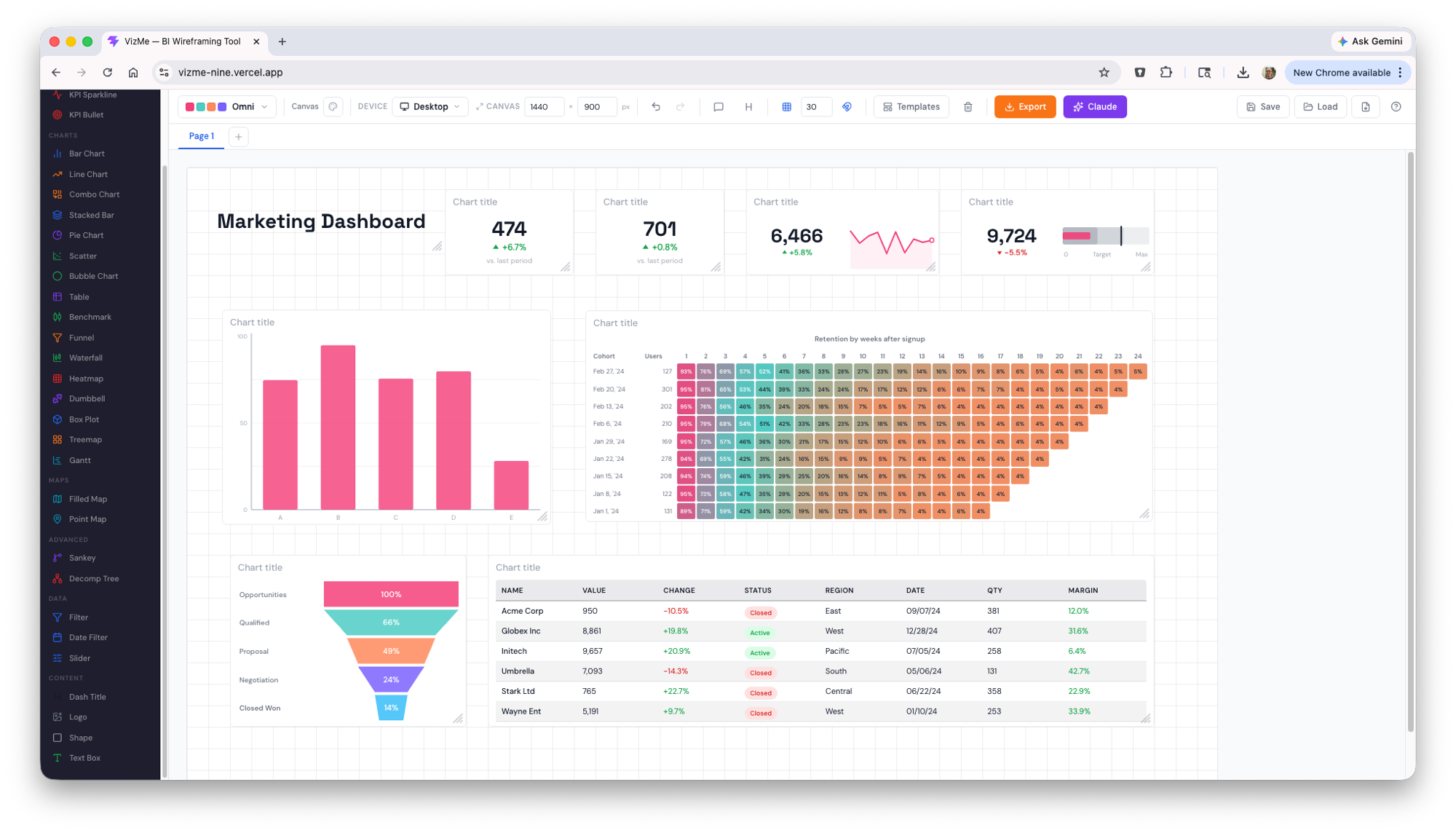Click Ask Gemini button
Viewport: 1456px width, 833px height.
(1370, 42)
